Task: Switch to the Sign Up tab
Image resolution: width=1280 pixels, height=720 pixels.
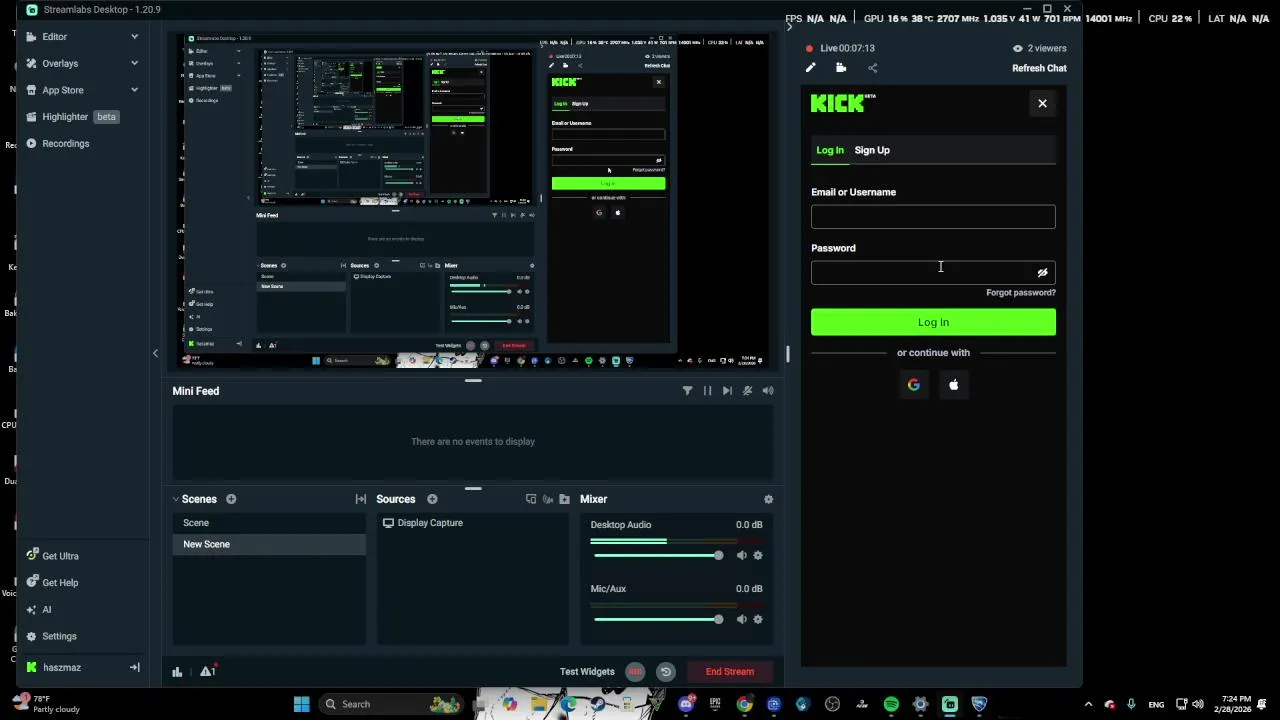Action: click(x=872, y=150)
